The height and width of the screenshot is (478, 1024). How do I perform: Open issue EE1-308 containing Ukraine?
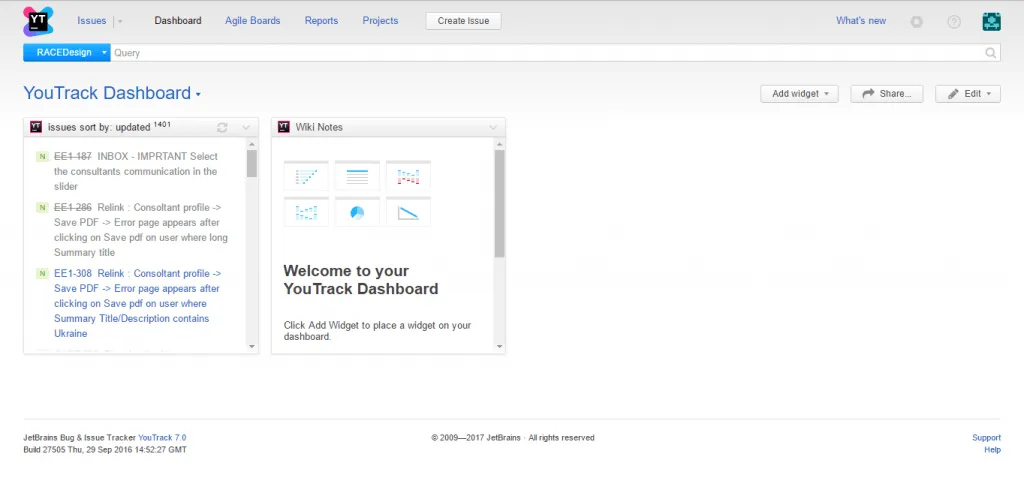(x=137, y=304)
